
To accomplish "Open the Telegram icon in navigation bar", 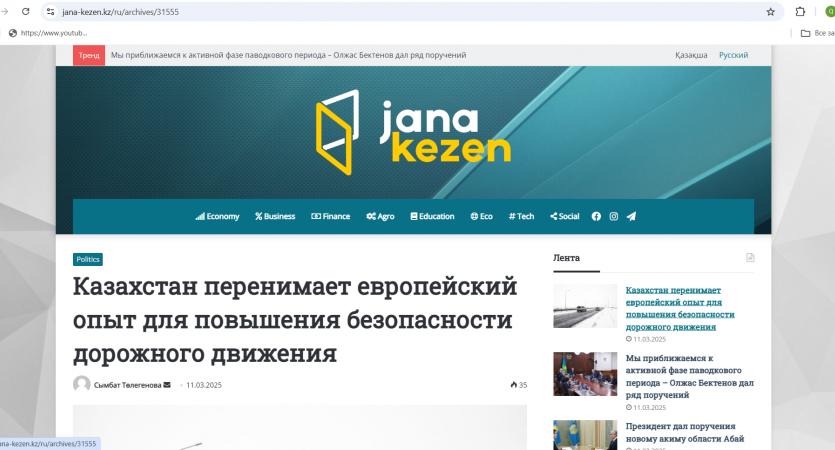I will click(631, 216).
